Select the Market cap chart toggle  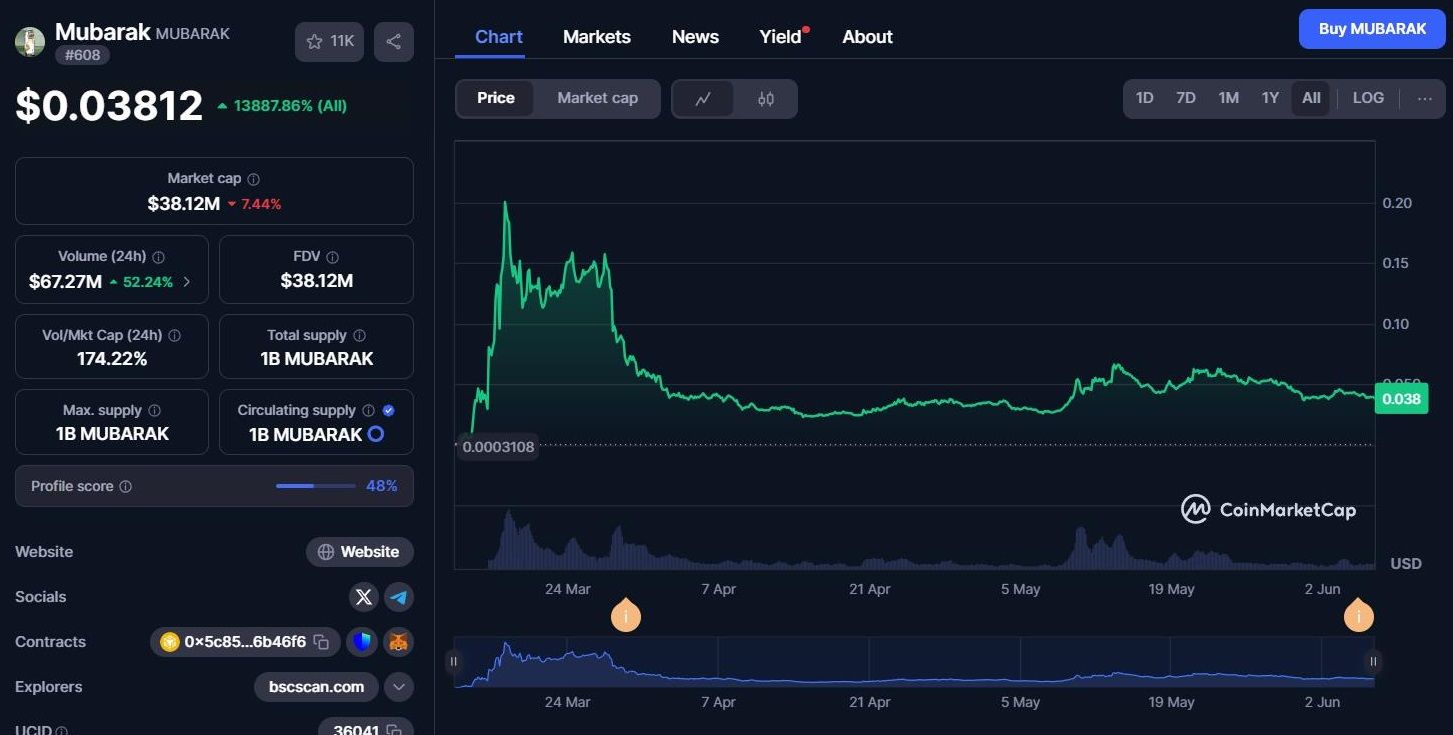[x=597, y=98]
